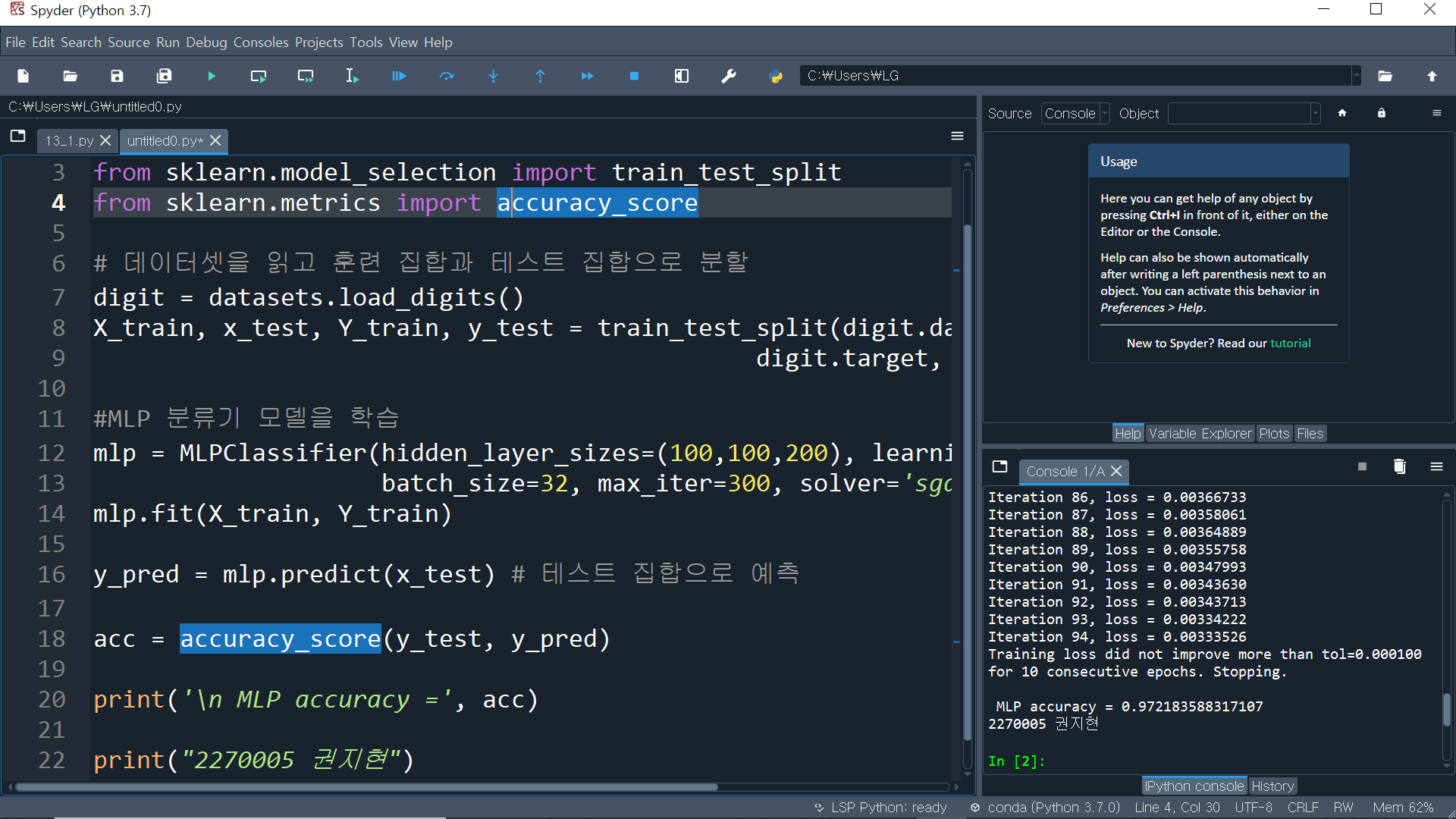Start debugging the file

click(x=399, y=76)
